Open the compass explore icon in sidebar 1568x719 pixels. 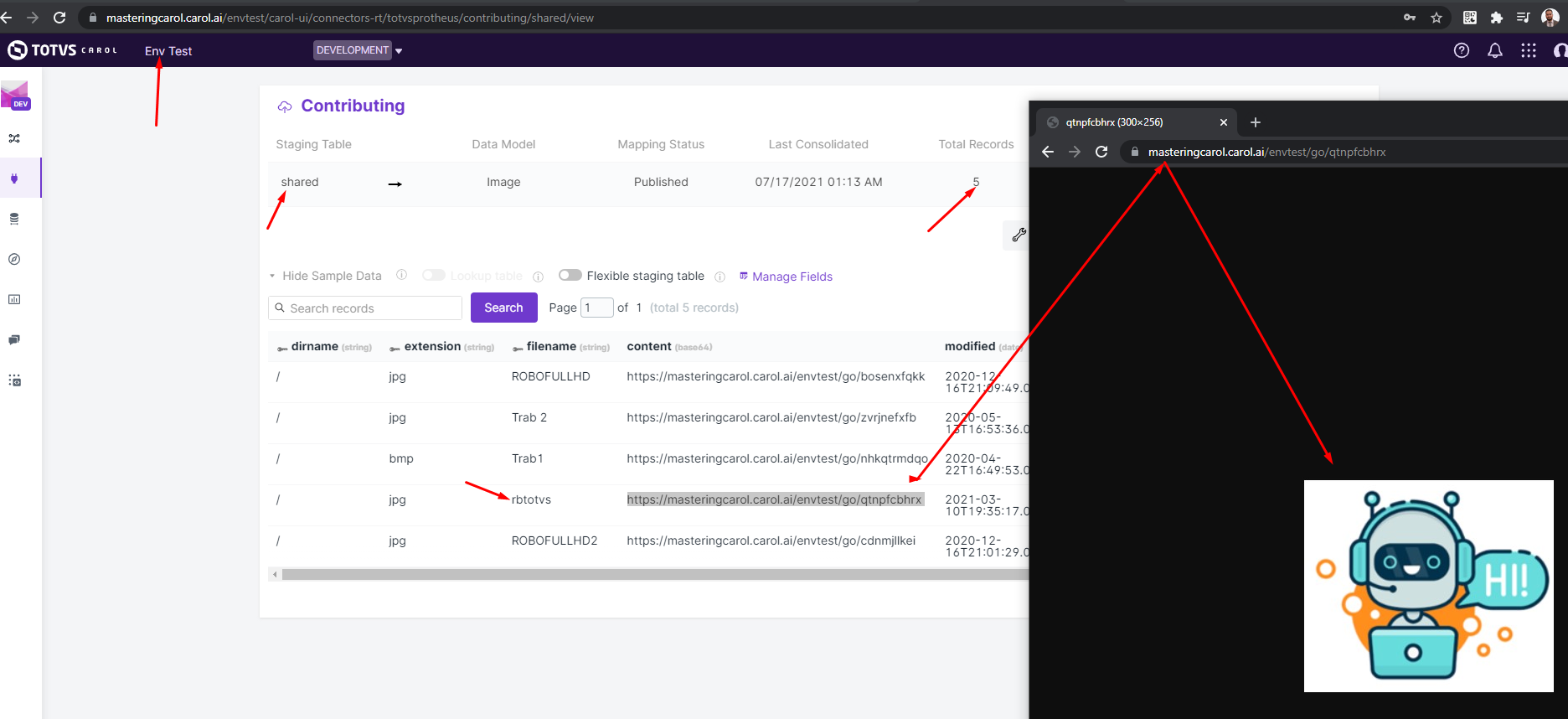(x=14, y=259)
